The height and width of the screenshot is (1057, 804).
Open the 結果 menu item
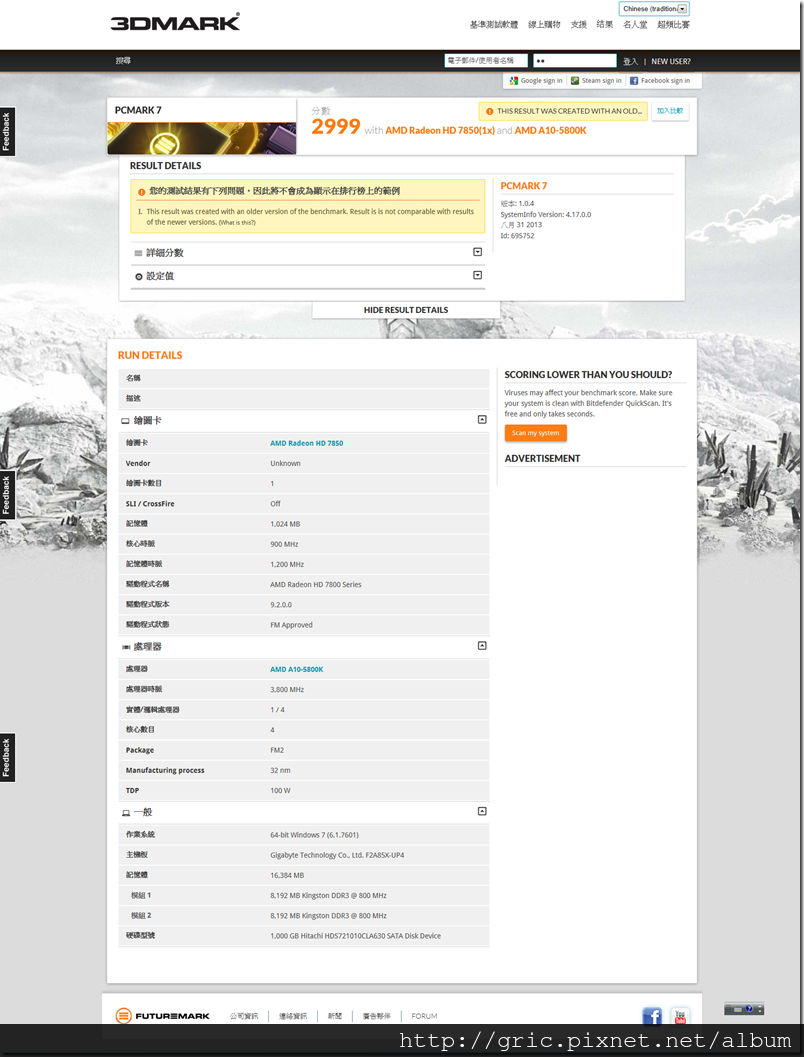[x=605, y=25]
